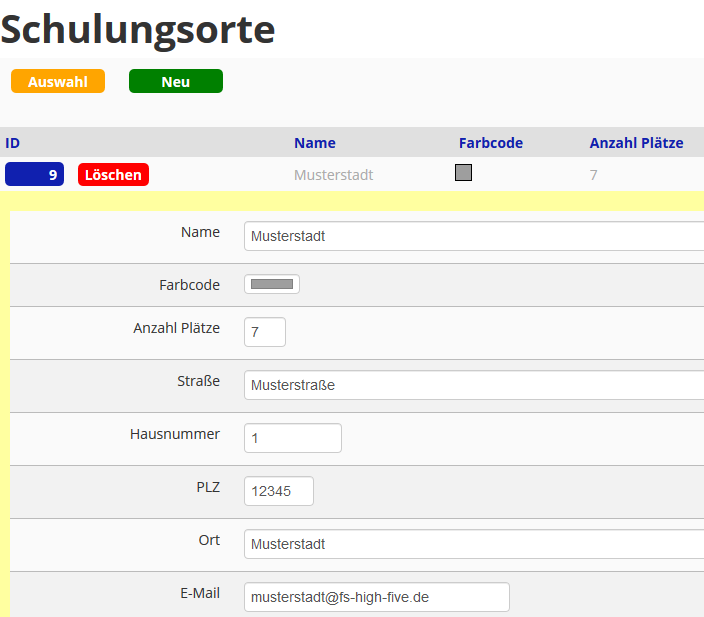Select the Anzahl Plätze input field
704x617 pixels.
265,332
